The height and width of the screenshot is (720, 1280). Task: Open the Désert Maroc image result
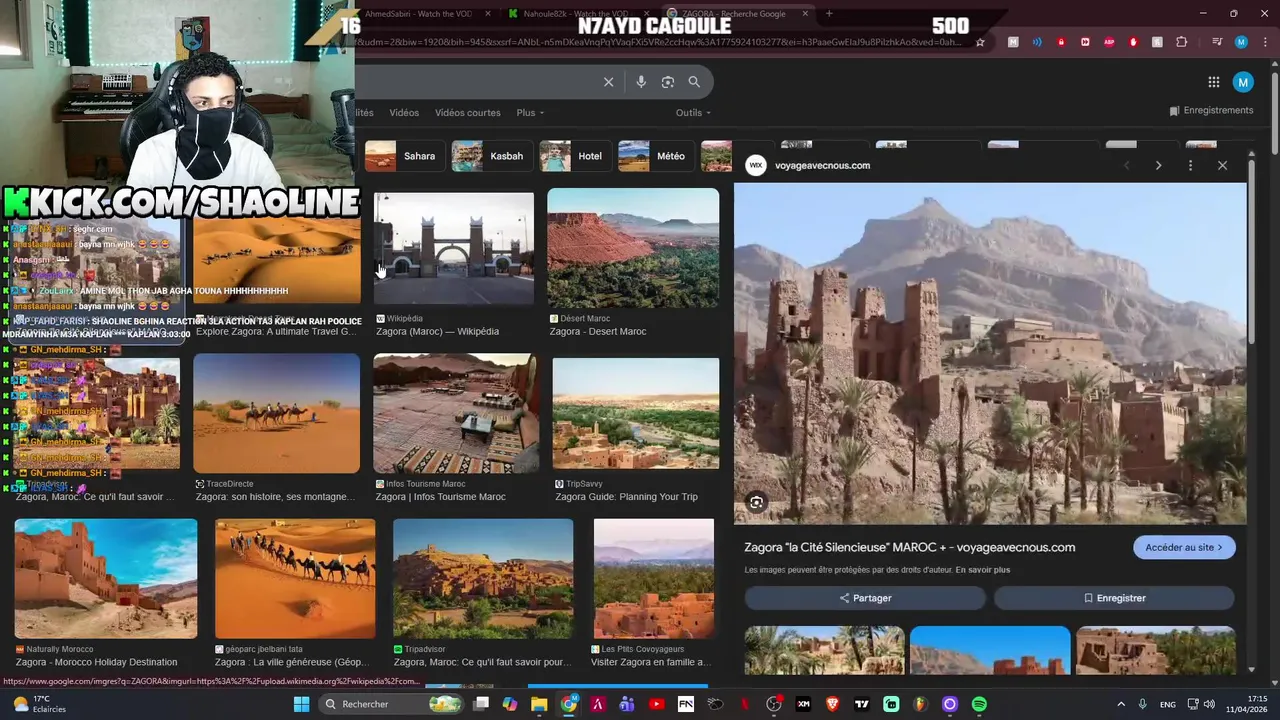click(x=633, y=248)
